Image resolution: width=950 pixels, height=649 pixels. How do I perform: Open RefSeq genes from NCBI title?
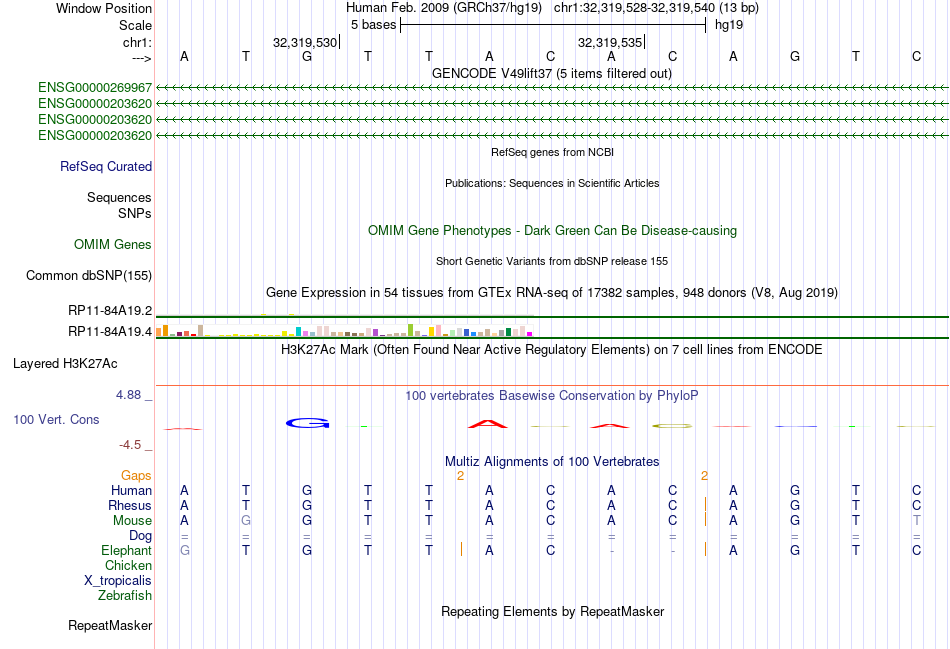553,152
